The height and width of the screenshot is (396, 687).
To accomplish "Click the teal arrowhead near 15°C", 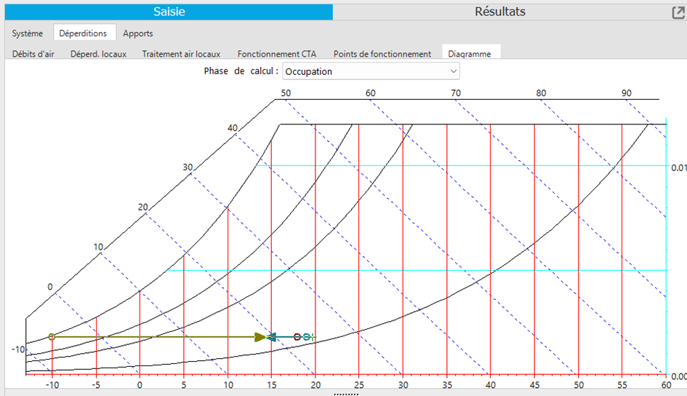I will (272, 337).
